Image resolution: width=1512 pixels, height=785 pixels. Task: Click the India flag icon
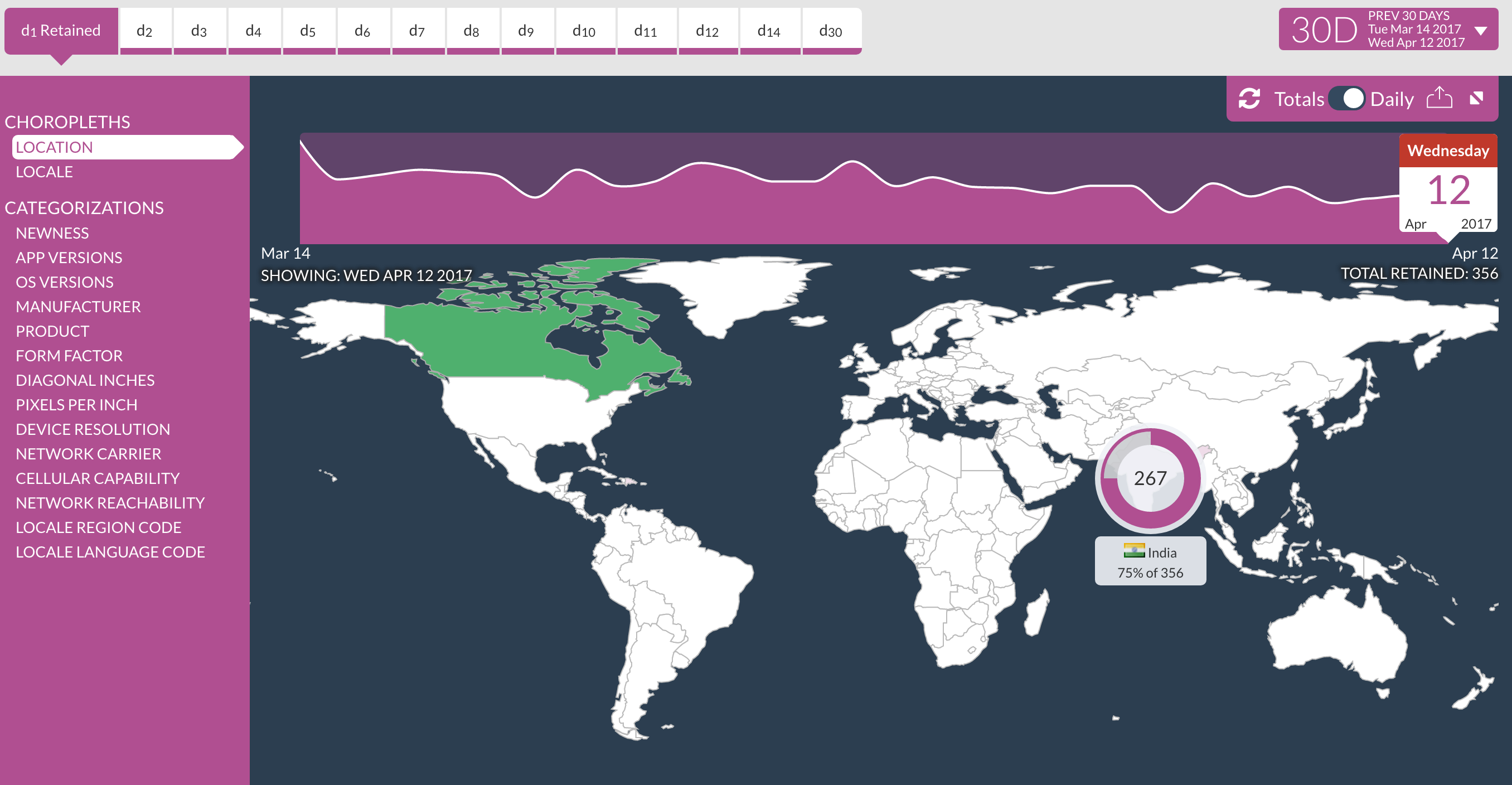click(1133, 551)
